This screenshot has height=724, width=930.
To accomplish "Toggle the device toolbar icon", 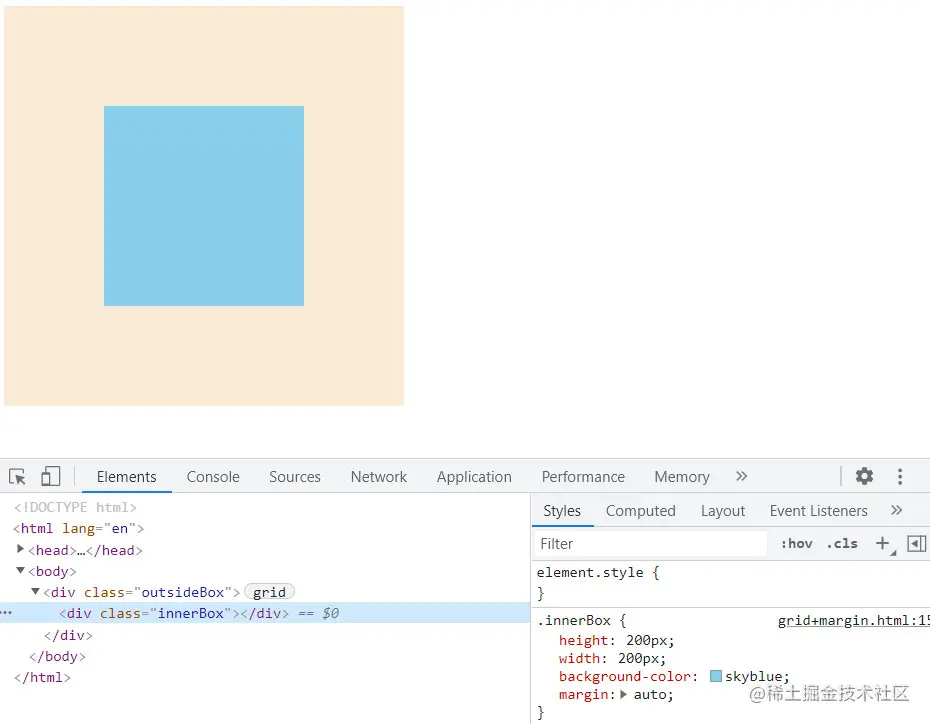I will (50, 476).
